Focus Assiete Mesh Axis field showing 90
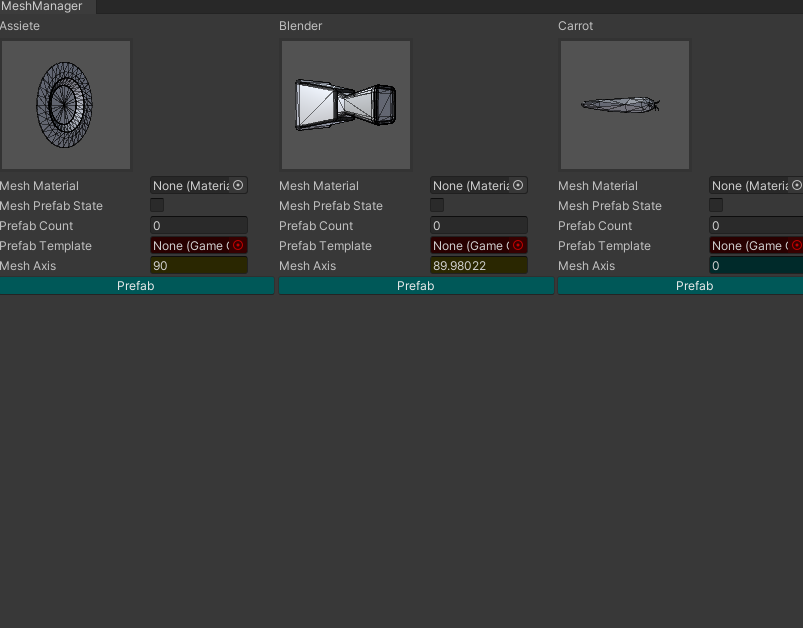The width and height of the screenshot is (803, 628). (x=199, y=265)
